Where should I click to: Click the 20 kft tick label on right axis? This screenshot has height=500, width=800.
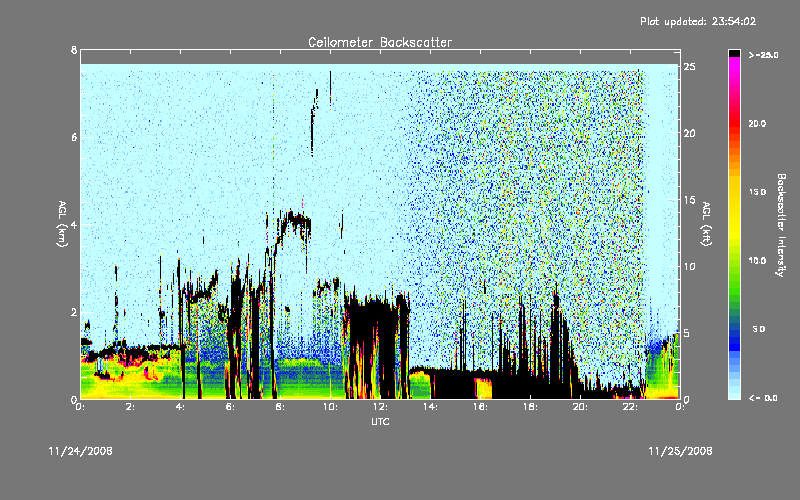(689, 133)
